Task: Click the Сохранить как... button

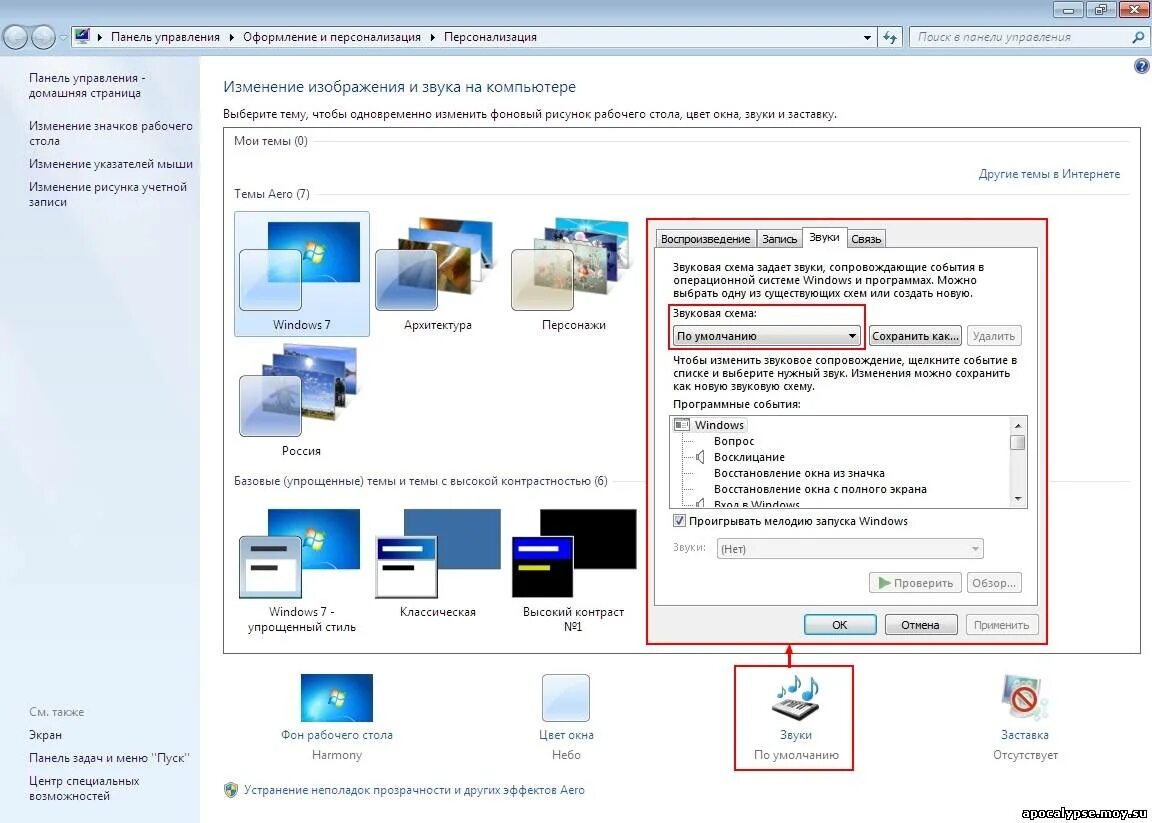Action: pos(915,336)
